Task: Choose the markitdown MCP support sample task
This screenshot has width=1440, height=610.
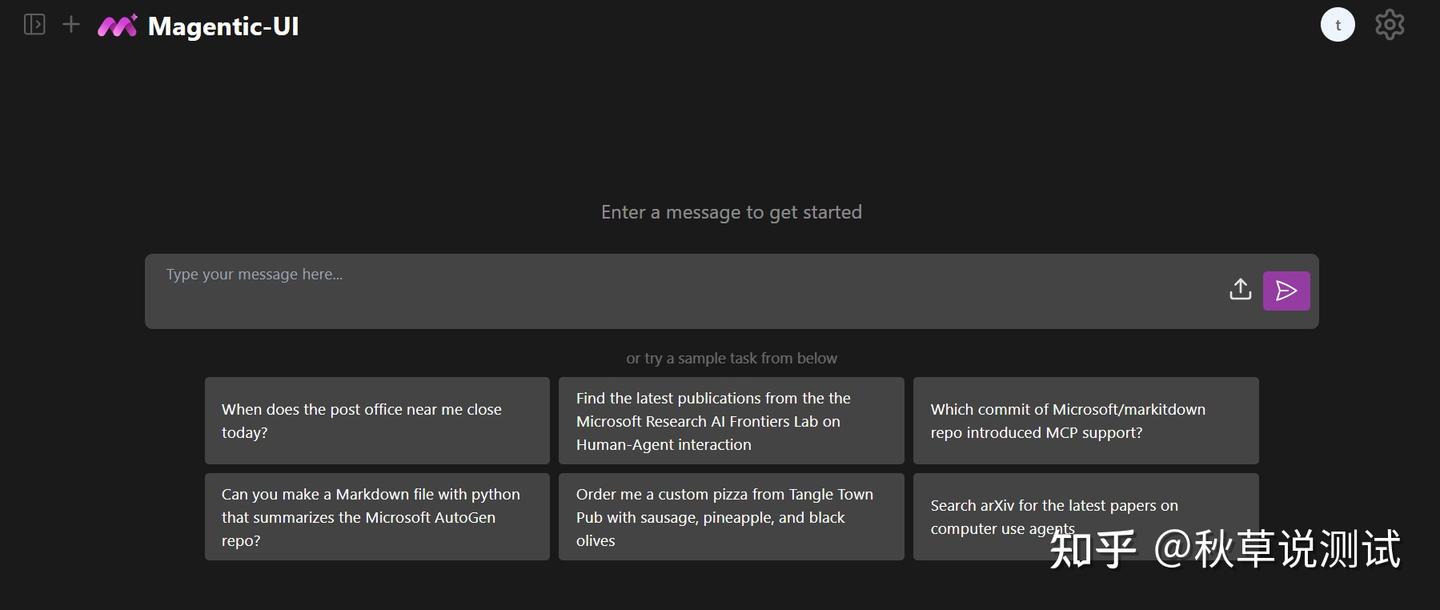Action: point(1086,420)
